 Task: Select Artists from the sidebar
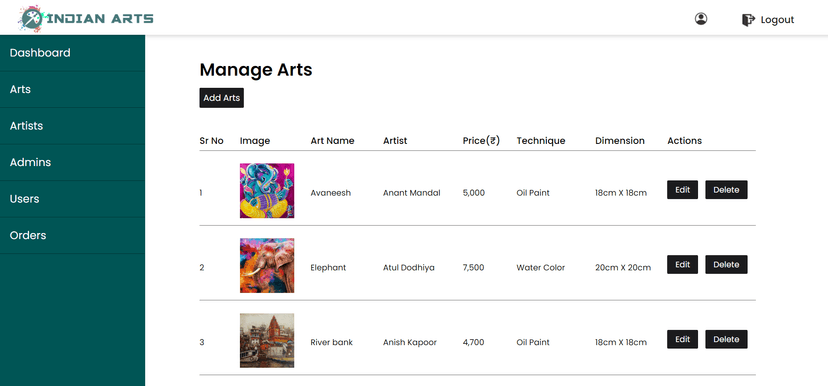(x=72, y=126)
